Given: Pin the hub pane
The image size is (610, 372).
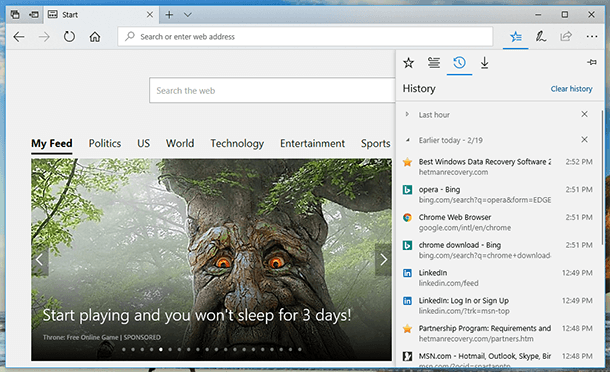Looking at the screenshot, I should (x=592, y=62).
